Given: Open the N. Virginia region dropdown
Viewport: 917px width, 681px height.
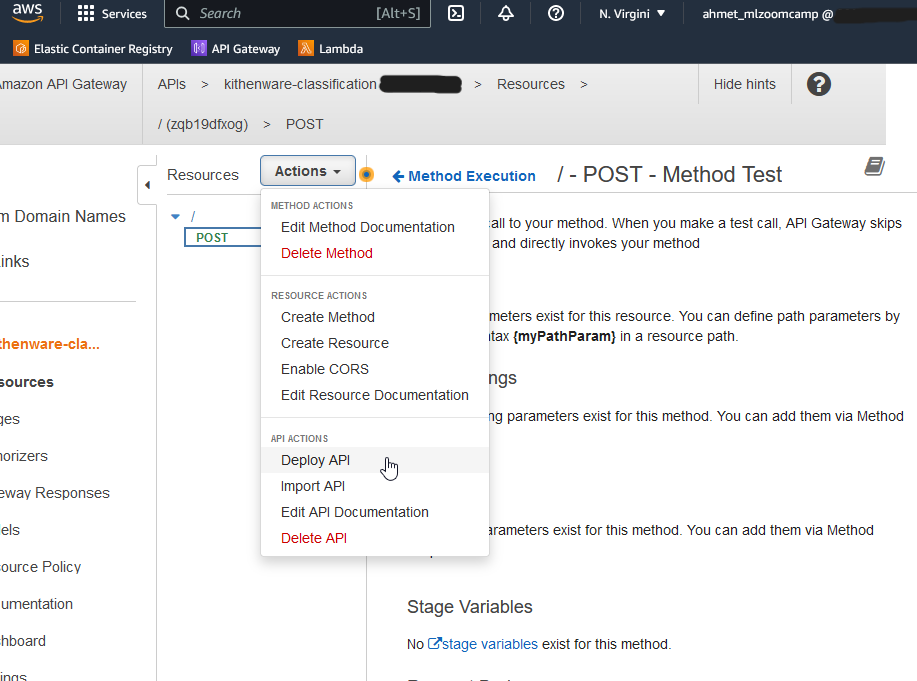Looking at the screenshot, I should (632, 13).
